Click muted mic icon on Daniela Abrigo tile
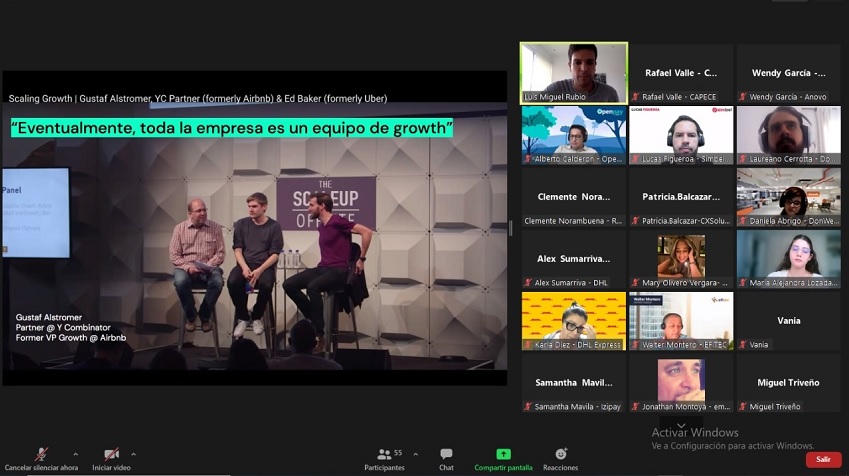This screenshot has width=849, height=476. tap(743, 221)
